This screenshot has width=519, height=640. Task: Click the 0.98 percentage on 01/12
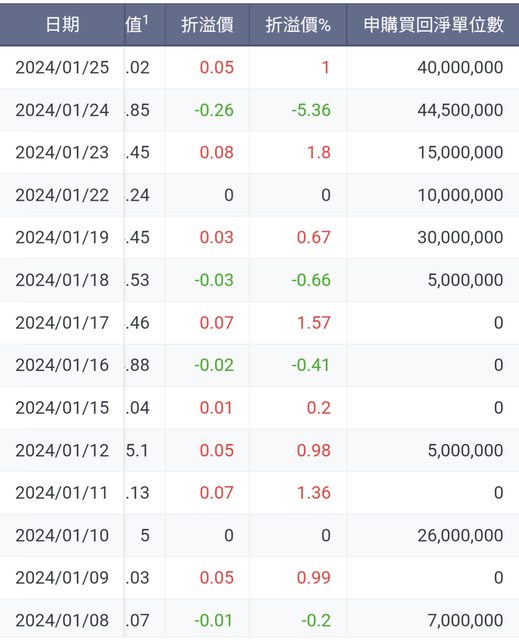[313, 450]
